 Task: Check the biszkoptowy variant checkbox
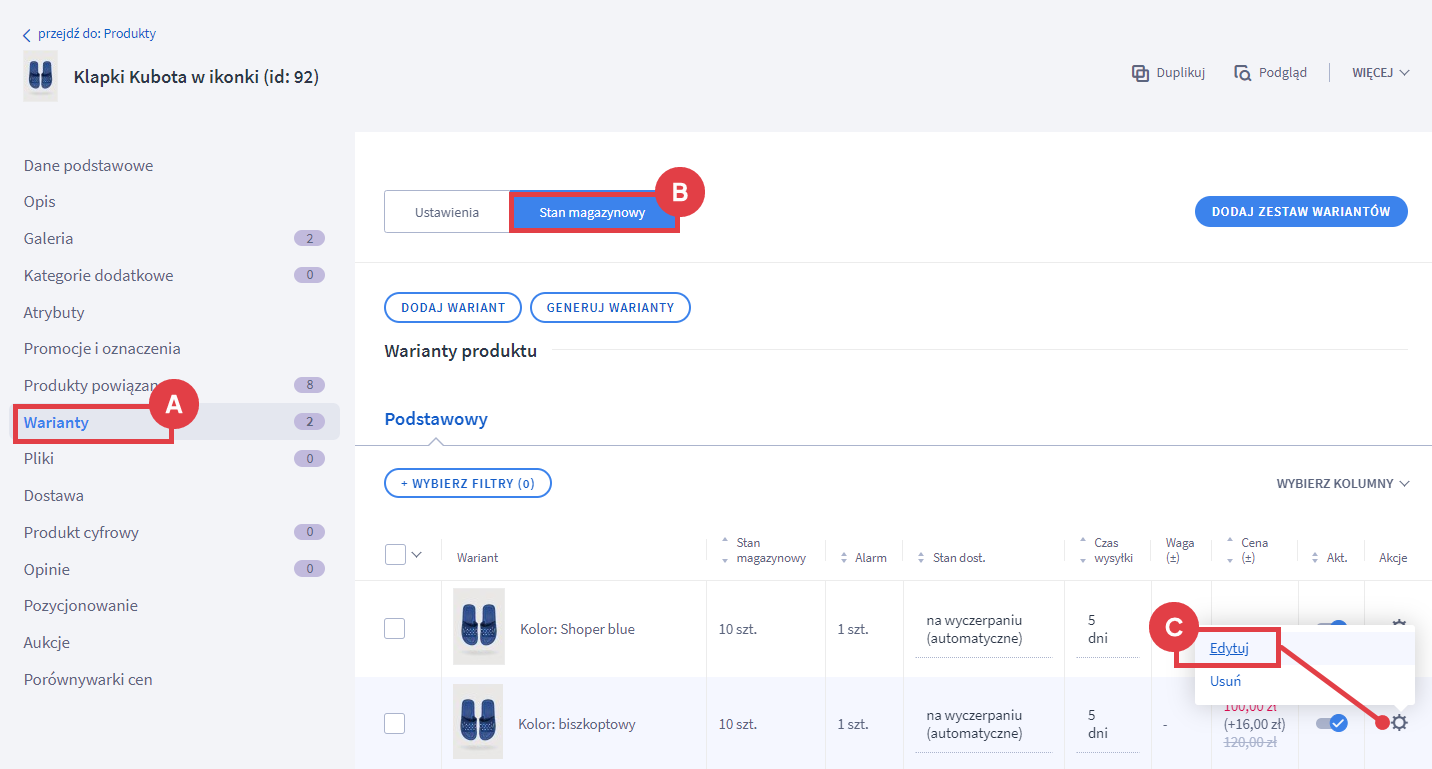(395, 723)
